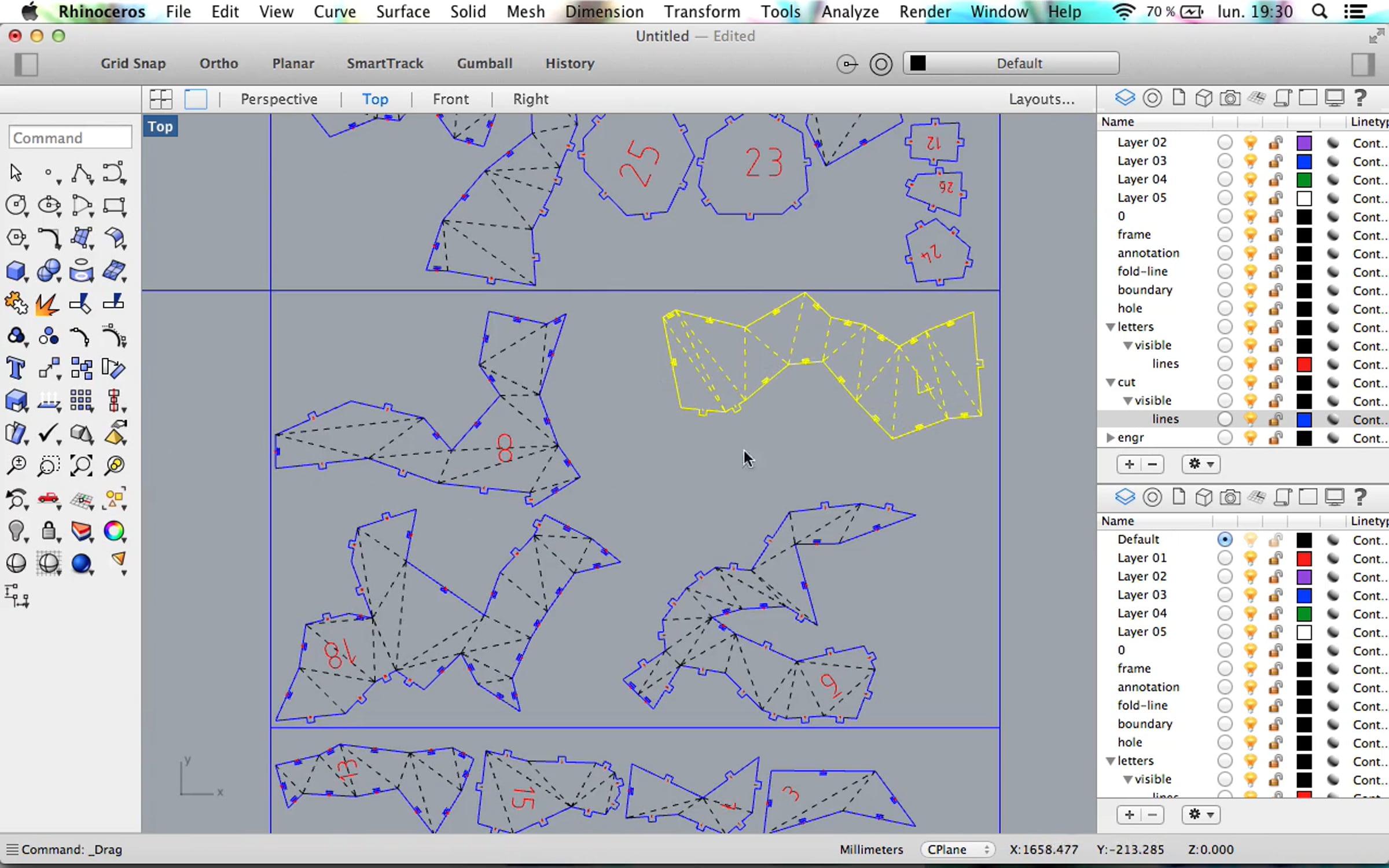1389x868 pixels.
Task: Set engr layer as current layer
Action: [1225, 438]
